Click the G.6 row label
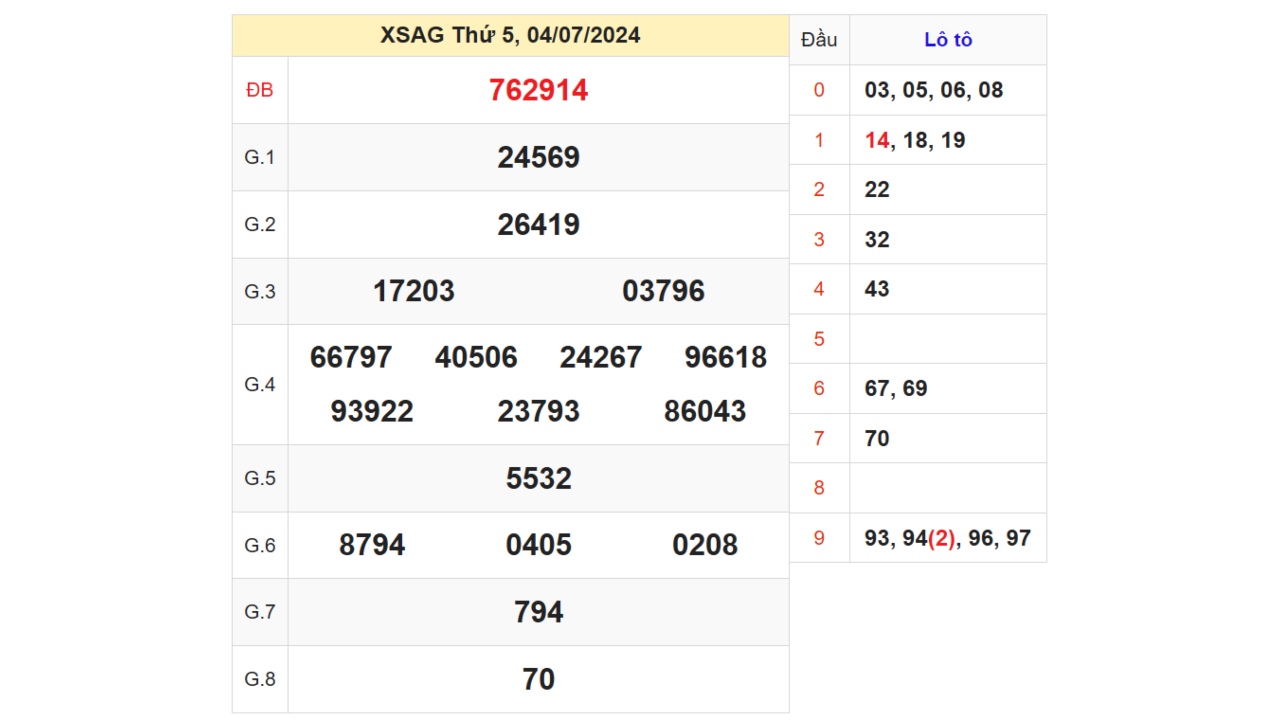Image resolution: width=1280 pixels, height=720 pixels. click(259, 545)
